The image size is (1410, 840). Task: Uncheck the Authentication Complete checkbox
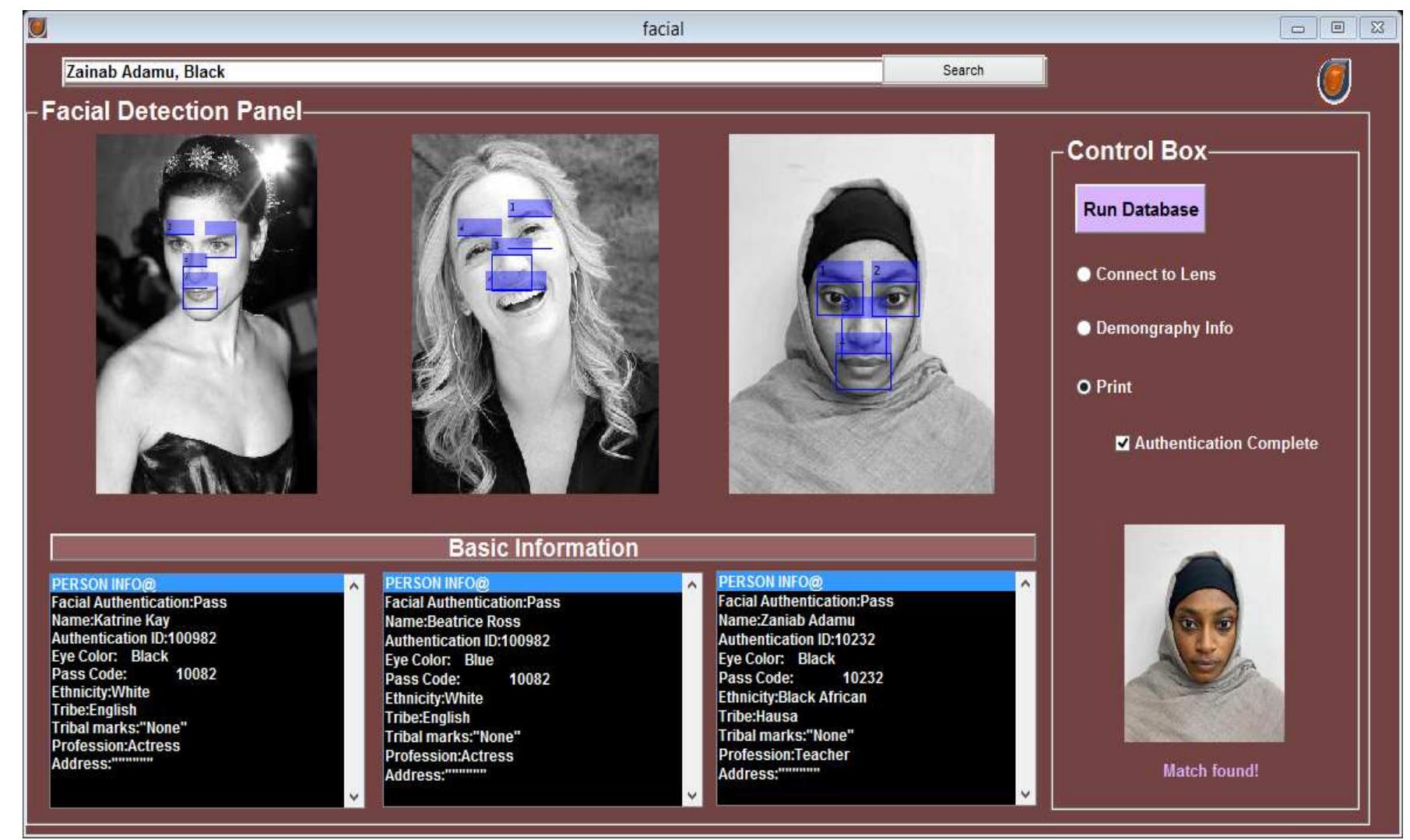[x=1122, y=444]
